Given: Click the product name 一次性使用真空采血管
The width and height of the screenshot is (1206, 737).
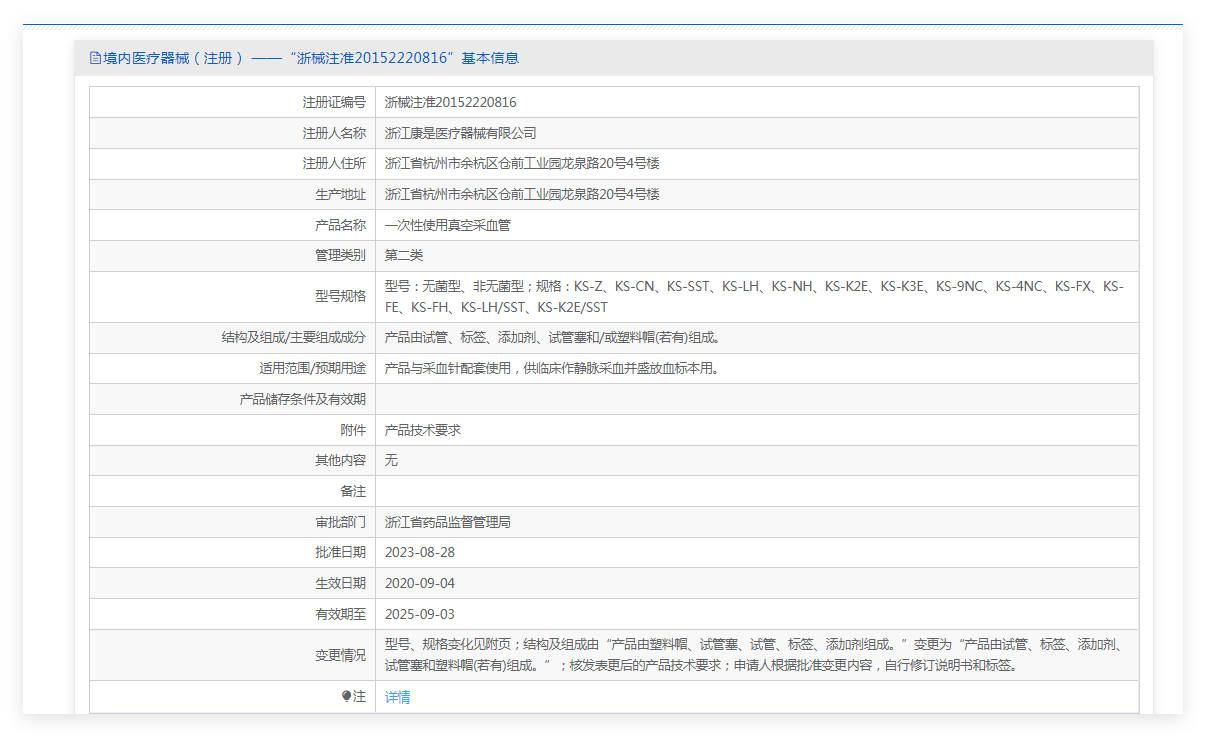Looking at the screenshot, I should coord(447,225).
